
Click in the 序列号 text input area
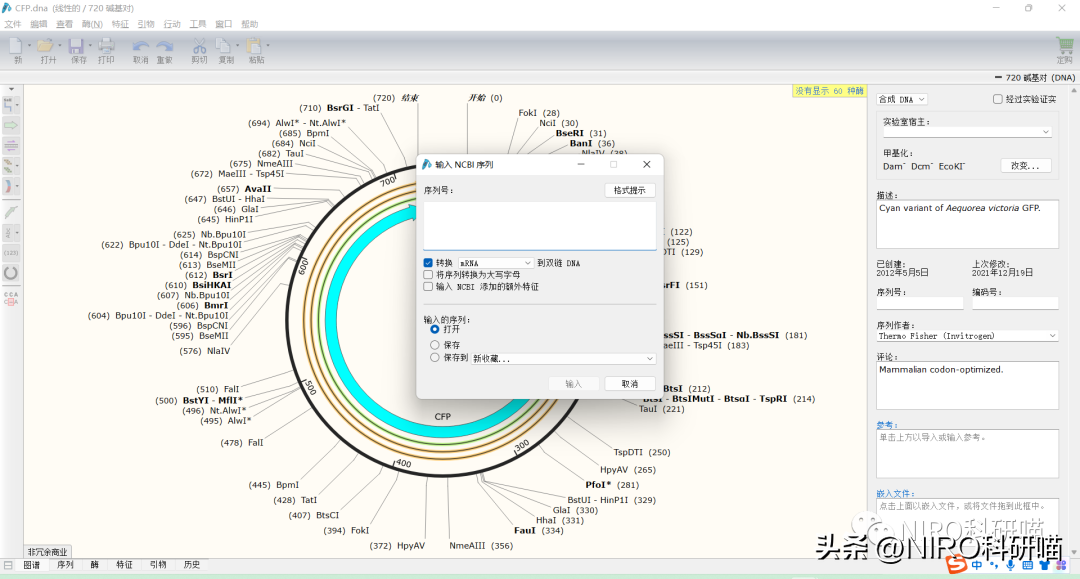pyautogui.click(x=539, y=225)
